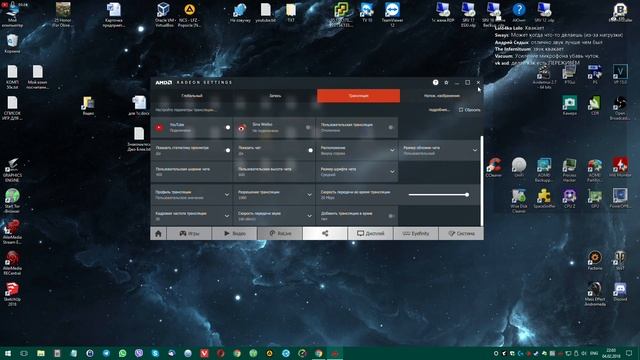This screenshot has height=360, width=640.
Task: Toggle the YouTube streaming switch
Action: coord(227,127)
